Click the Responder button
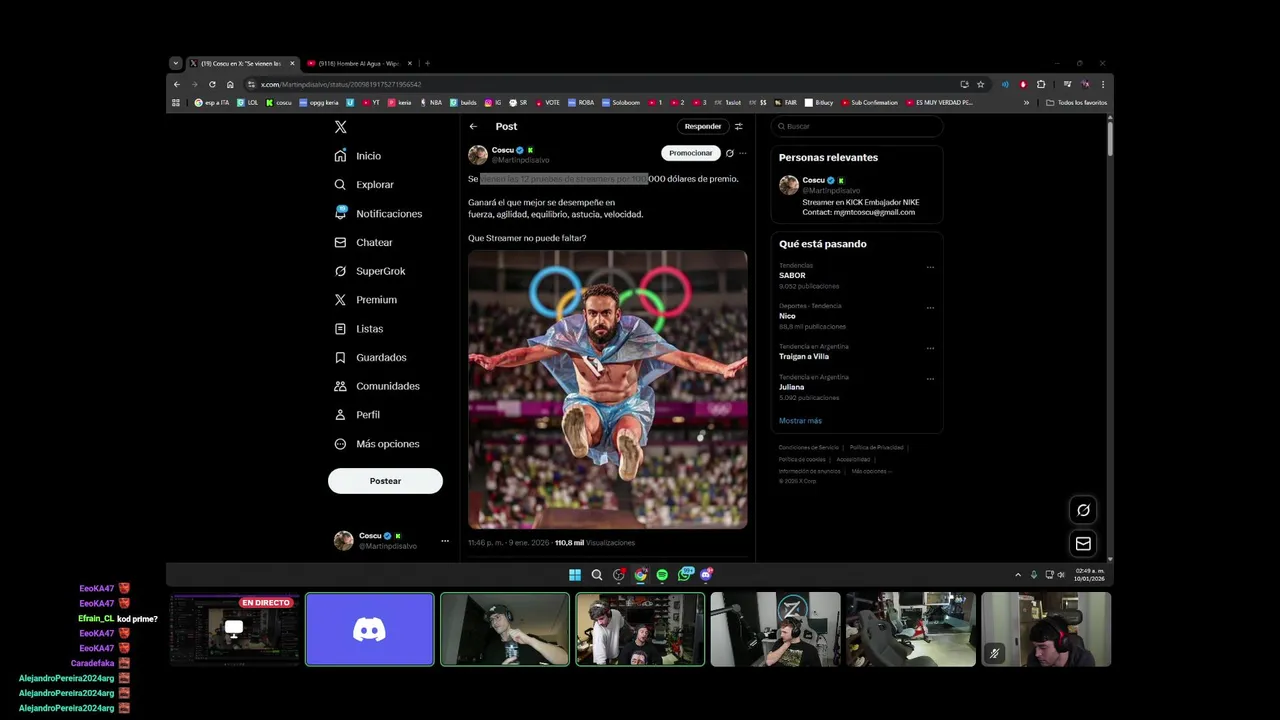 (x=703, y=127)
